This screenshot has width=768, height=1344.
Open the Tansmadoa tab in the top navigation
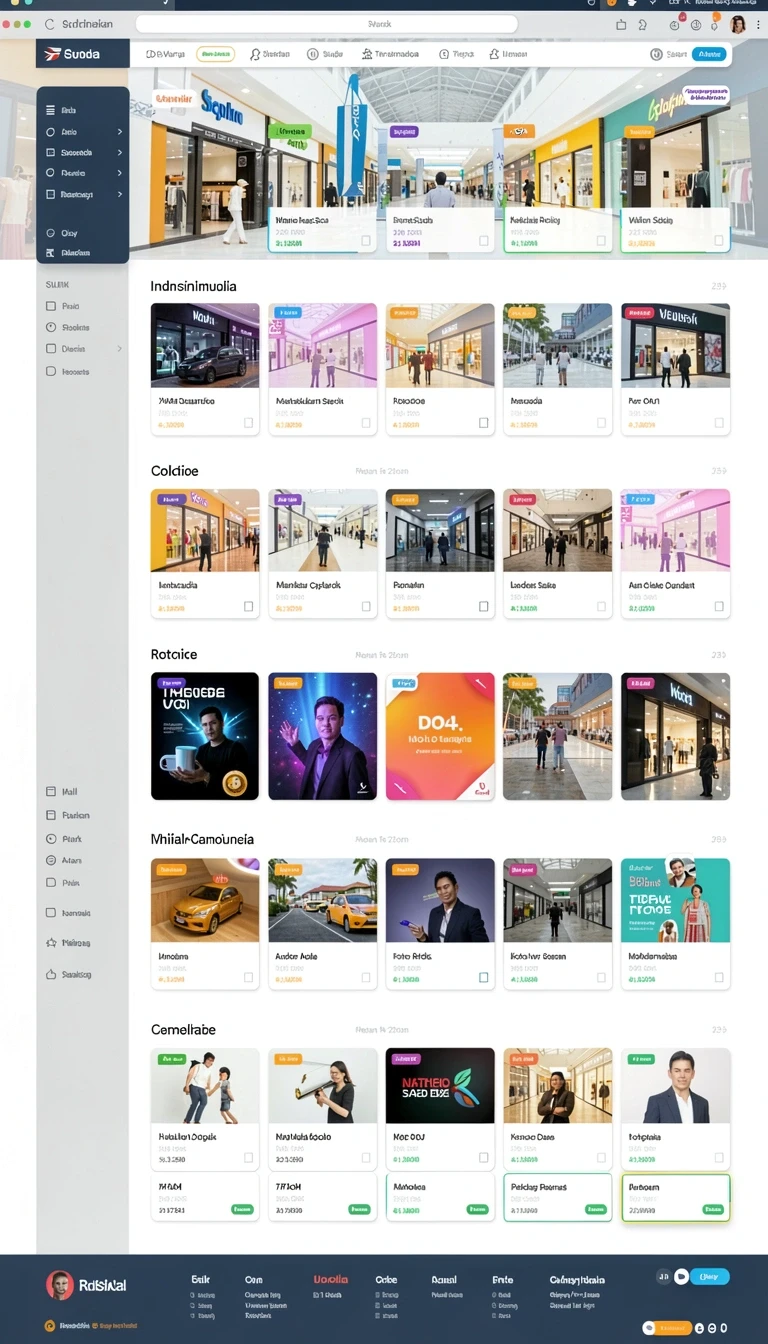click(x=391, y=54)
